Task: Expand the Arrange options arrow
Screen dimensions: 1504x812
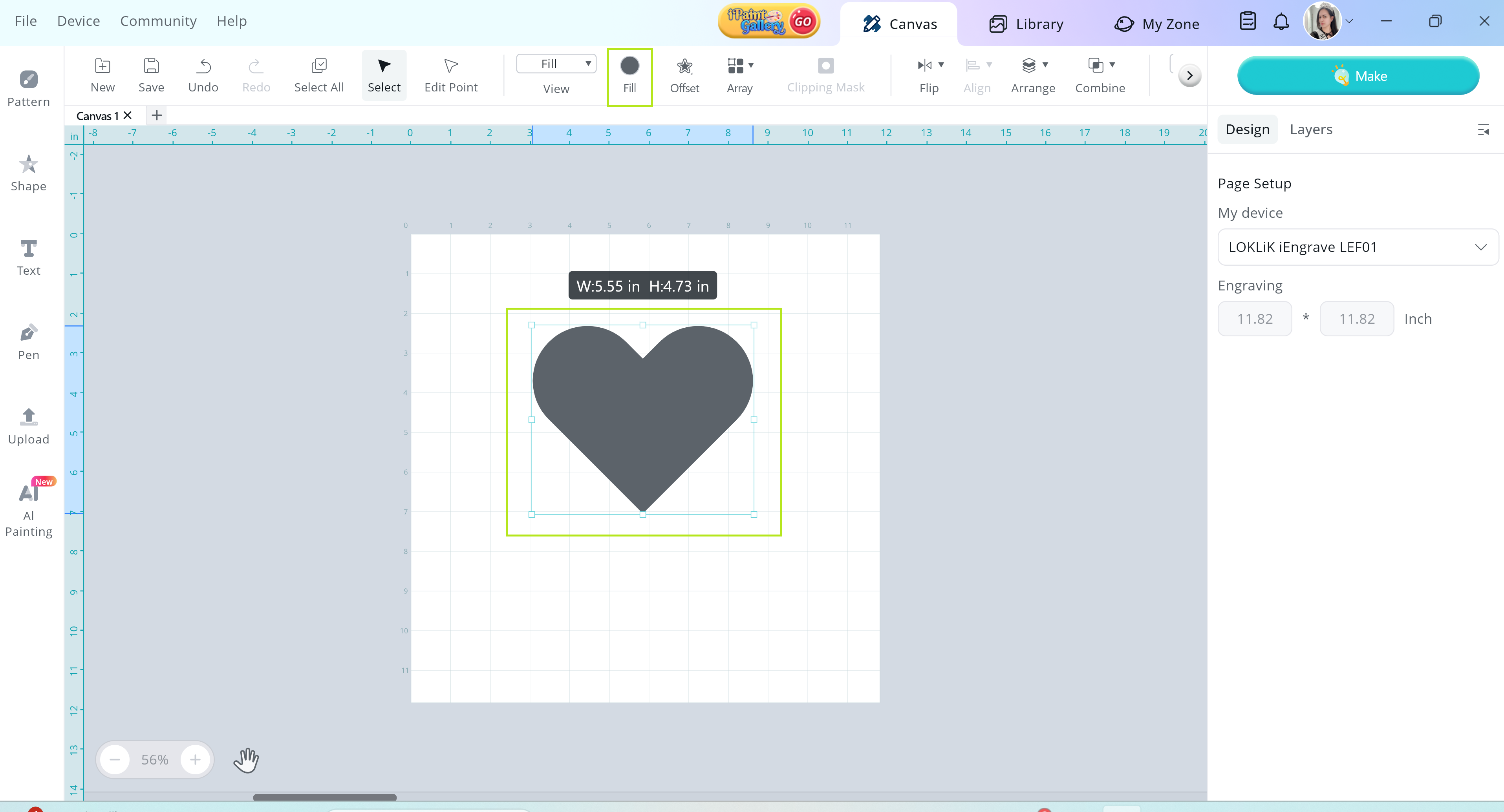Action: 1045,65
